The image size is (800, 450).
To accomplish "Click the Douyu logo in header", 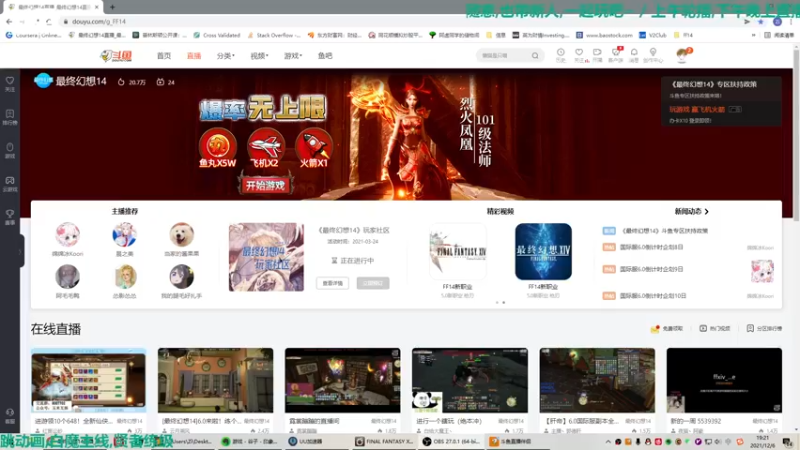I will [117, 56].
